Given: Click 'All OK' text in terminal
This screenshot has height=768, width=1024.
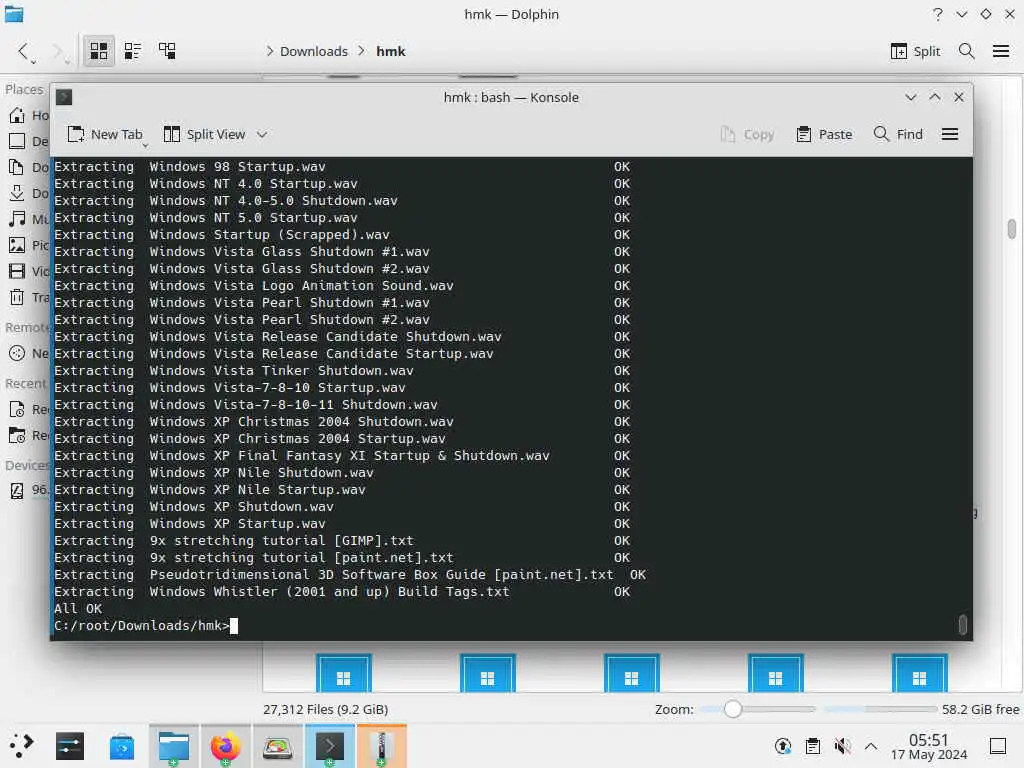Looking at the screenshot, I should pyautogui.click(x=78, y=608).
